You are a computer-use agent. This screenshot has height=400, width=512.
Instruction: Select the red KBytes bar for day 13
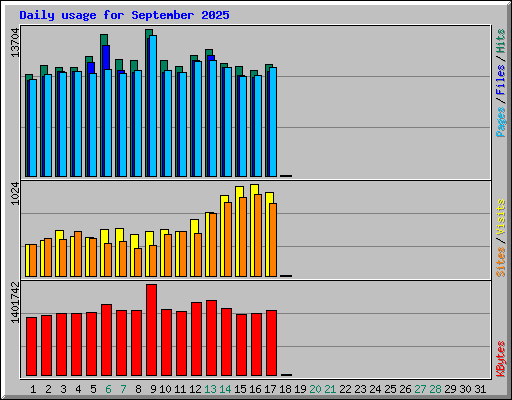(212, 338)
